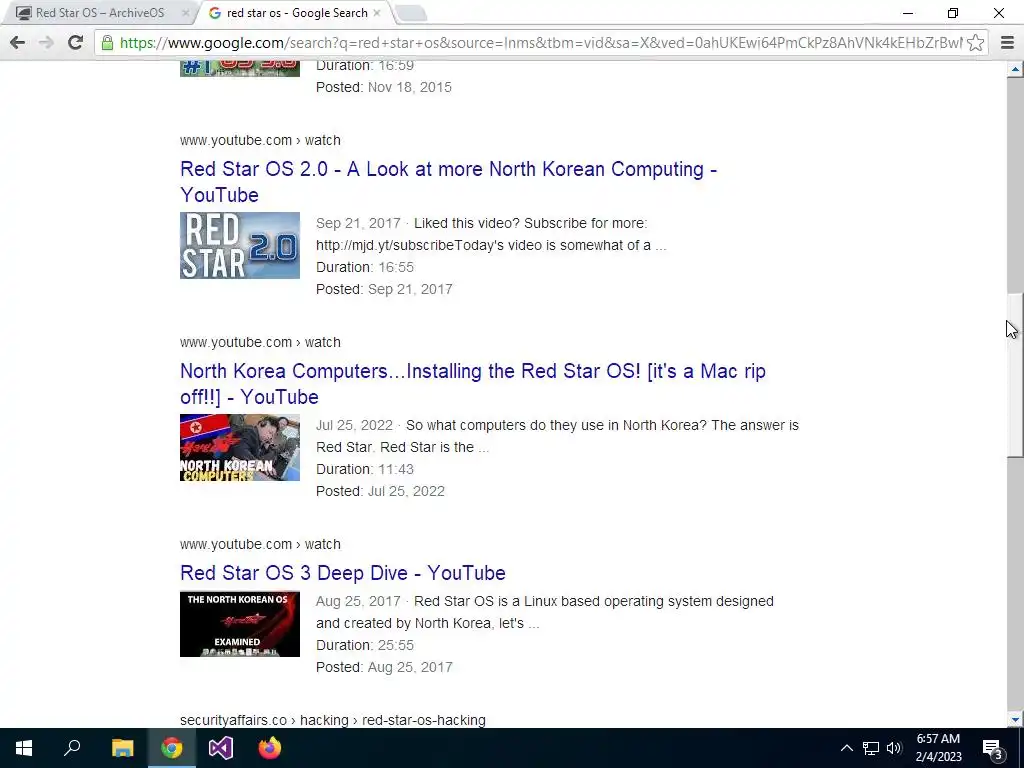1024x768 pixels.
Task: Switch to the Red Star OS – ArchiveOS tab
Action: tap(99, 12)
